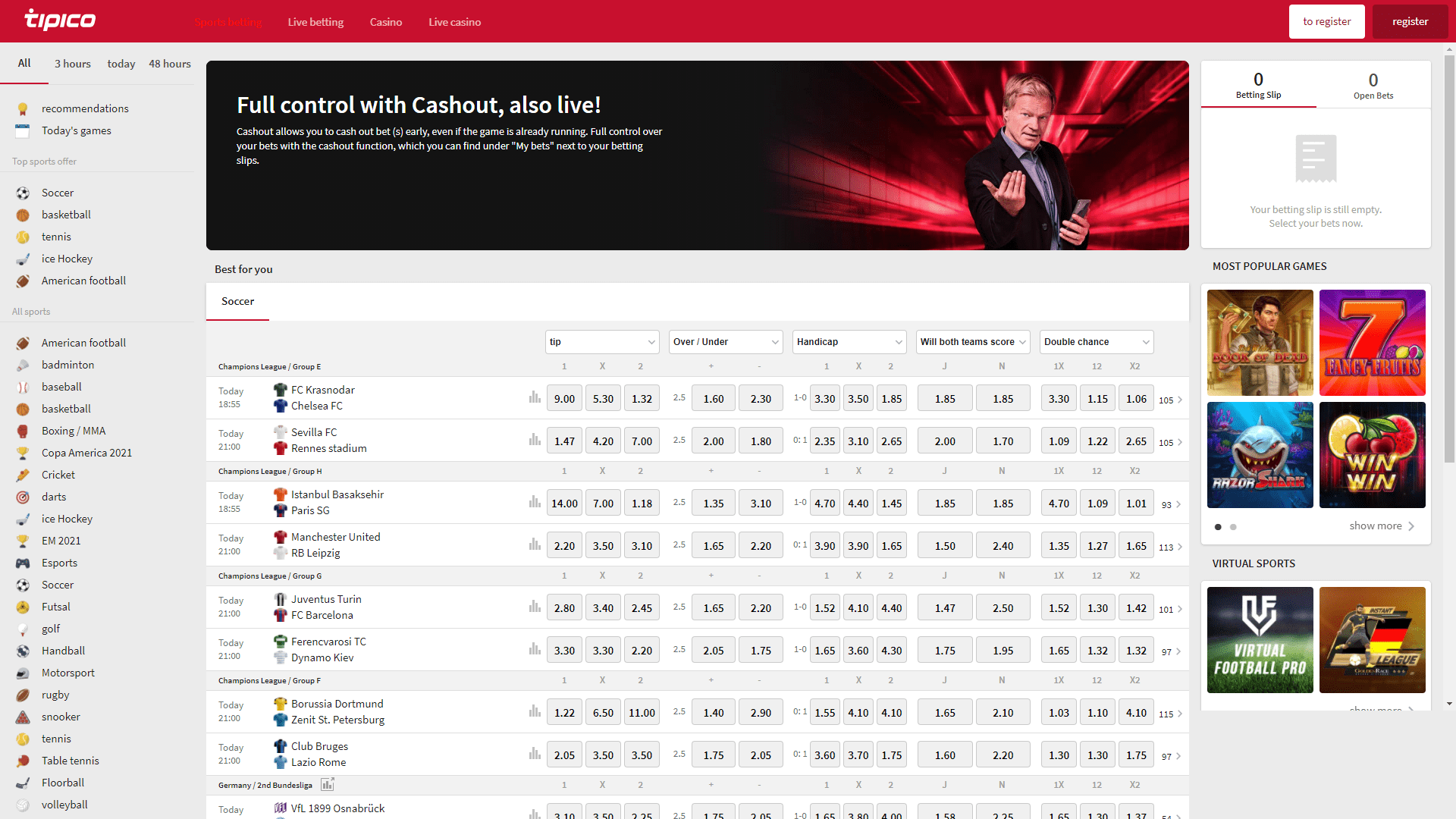Click the rugby ball icon
The width and height of the screenshot is (1456, 819).
coord(23,695)
